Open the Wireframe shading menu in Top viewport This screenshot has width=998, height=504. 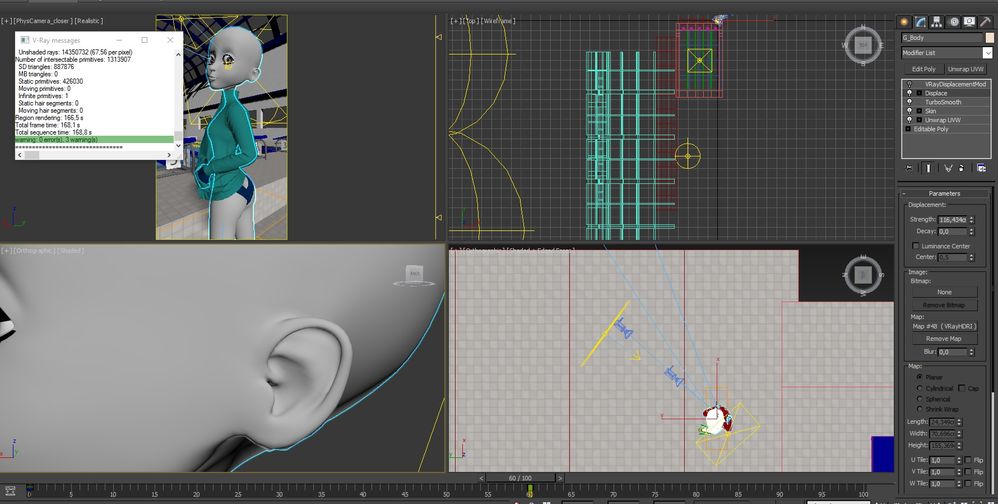498,21
